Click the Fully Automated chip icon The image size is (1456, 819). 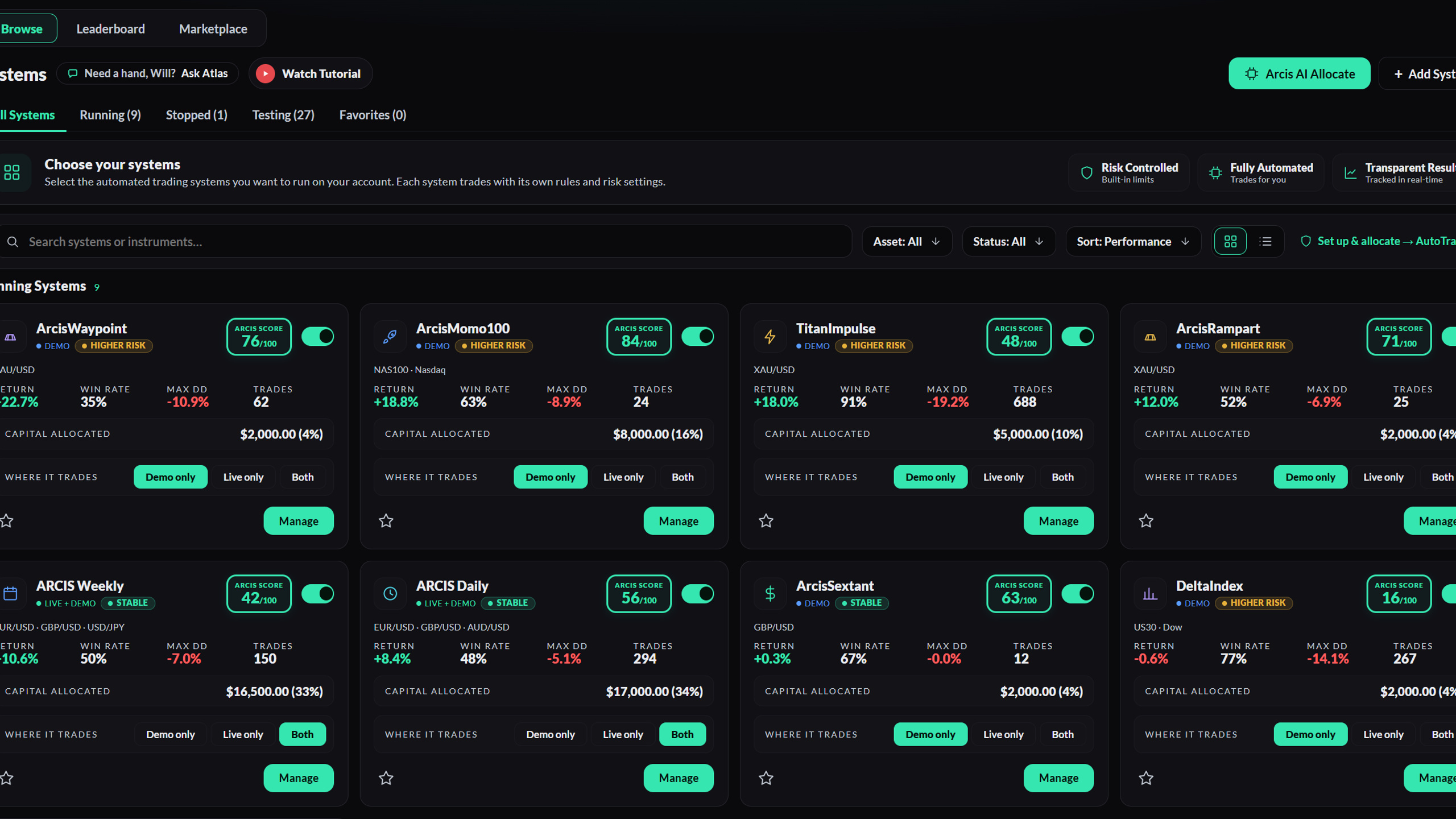click(x=1215, y=173)
